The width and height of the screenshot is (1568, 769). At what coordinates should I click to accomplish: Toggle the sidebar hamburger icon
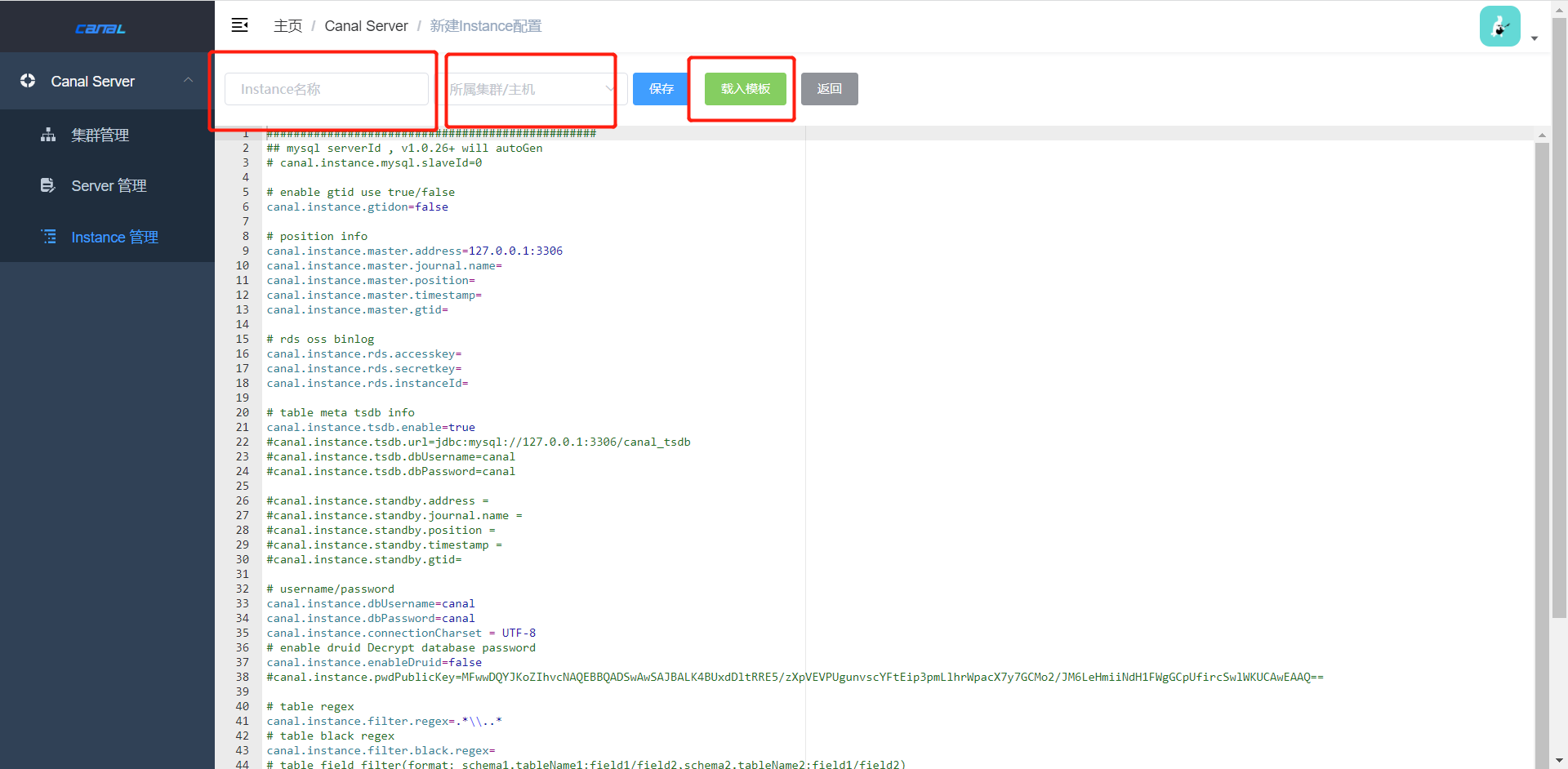click(239, 25)
